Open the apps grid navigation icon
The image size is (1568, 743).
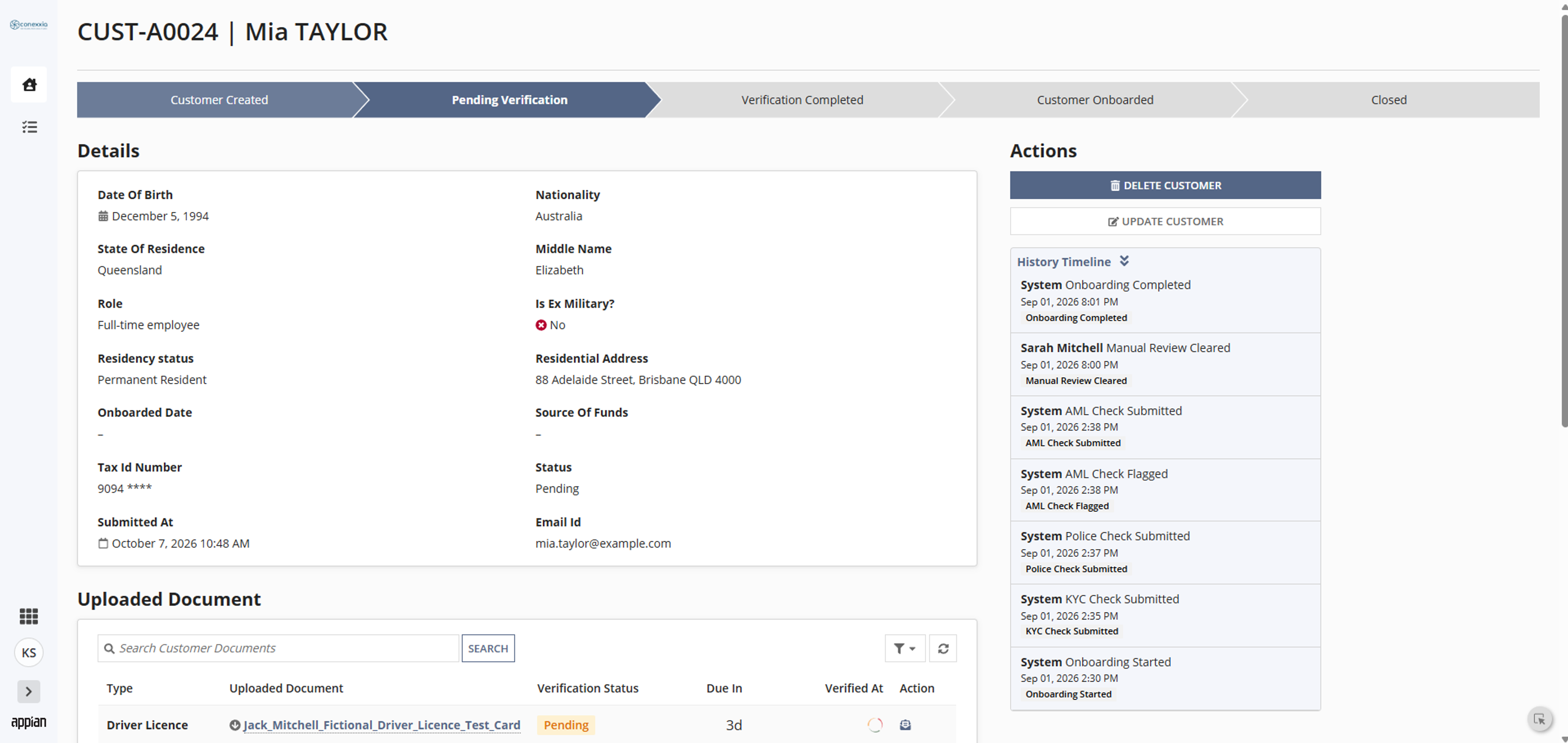[29, 616]
